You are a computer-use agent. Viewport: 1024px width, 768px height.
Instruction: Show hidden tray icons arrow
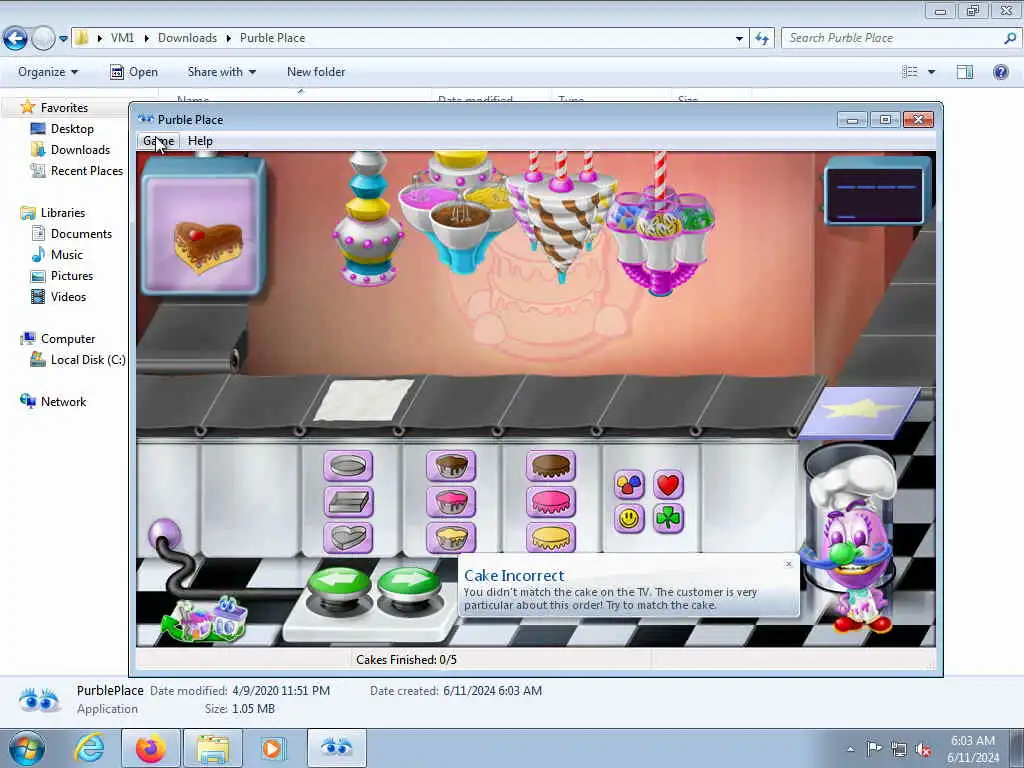tap(850, 749)
